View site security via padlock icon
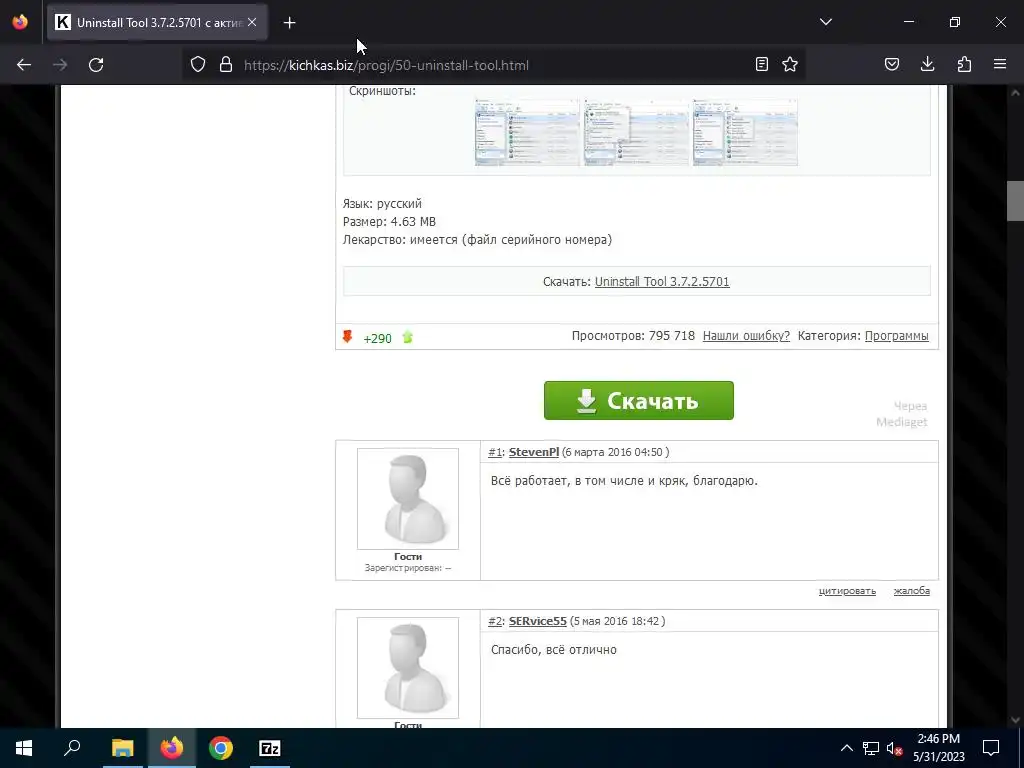Screen dimensions: 1024x768 tap(226, 64)
